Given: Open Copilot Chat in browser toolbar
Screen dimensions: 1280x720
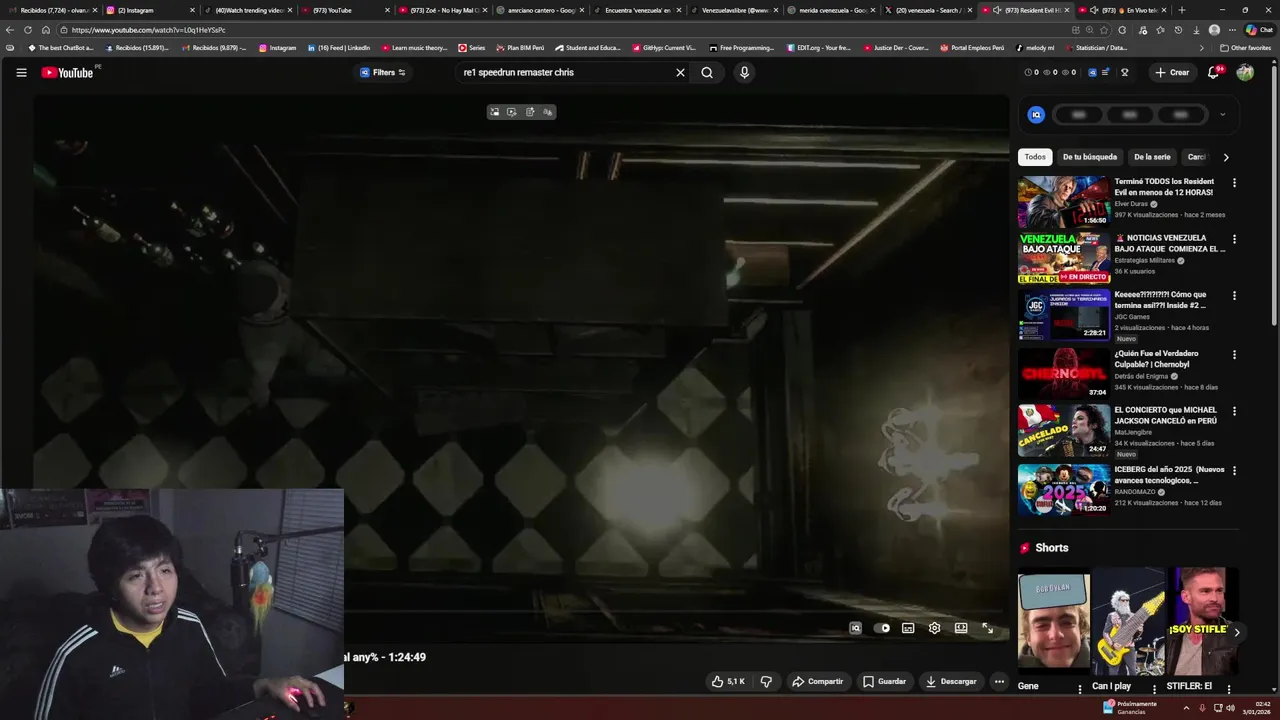Looking at the screenshot, I should (1259, 30).
